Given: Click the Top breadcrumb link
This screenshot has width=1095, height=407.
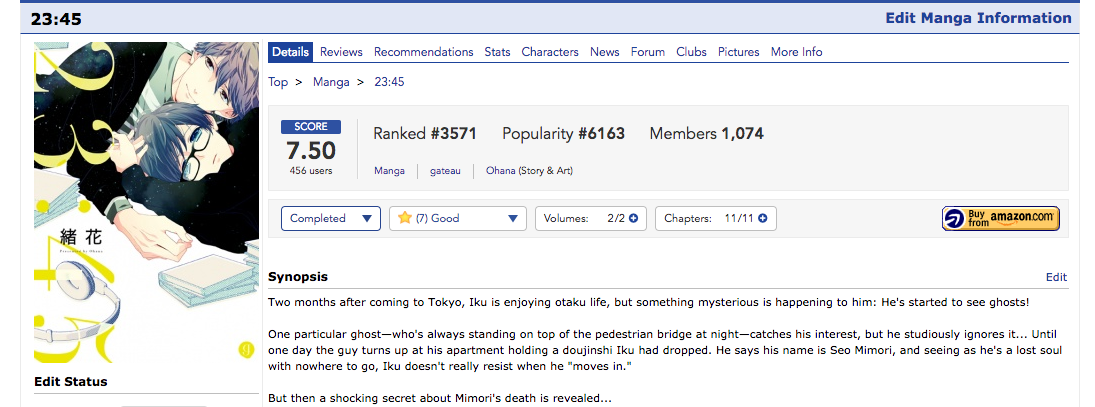Looking at the screenshot, I should [278, 82].
